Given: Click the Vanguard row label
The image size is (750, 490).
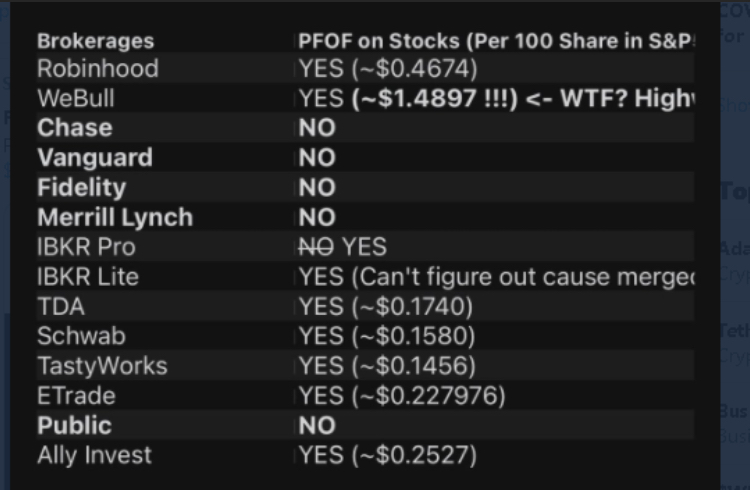Looking at the screenshot, I should tap(95, 158).
